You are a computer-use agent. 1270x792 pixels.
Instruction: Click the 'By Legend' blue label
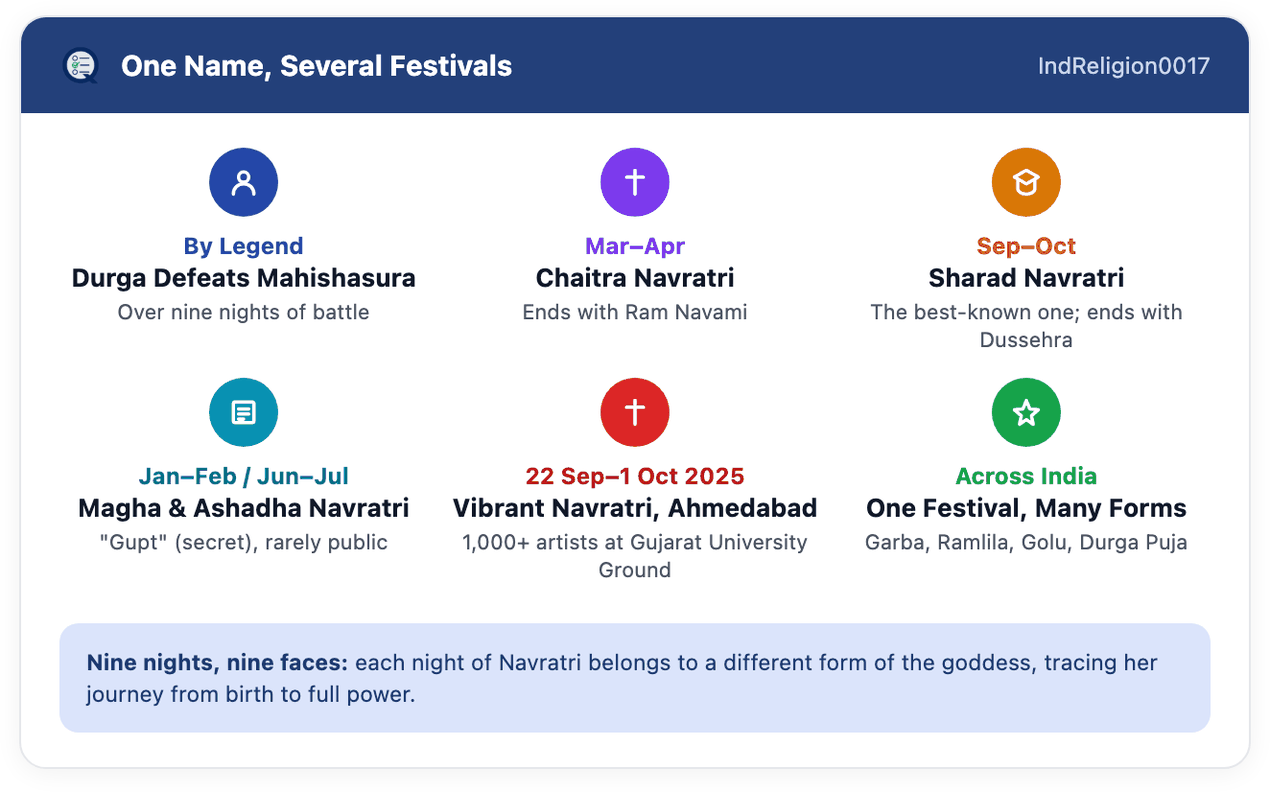243,246
